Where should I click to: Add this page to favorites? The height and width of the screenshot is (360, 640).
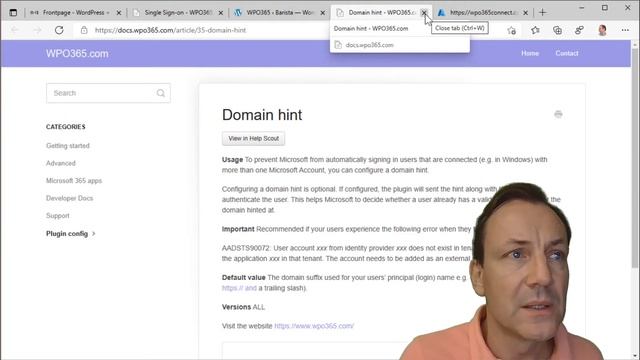[x=511, y=30]
